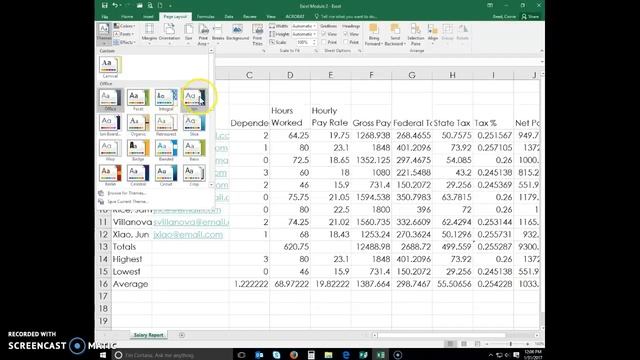Screen dimensions: 640x360
Task: Toggle the Headings Print checkbox
Action: point(346,42)
